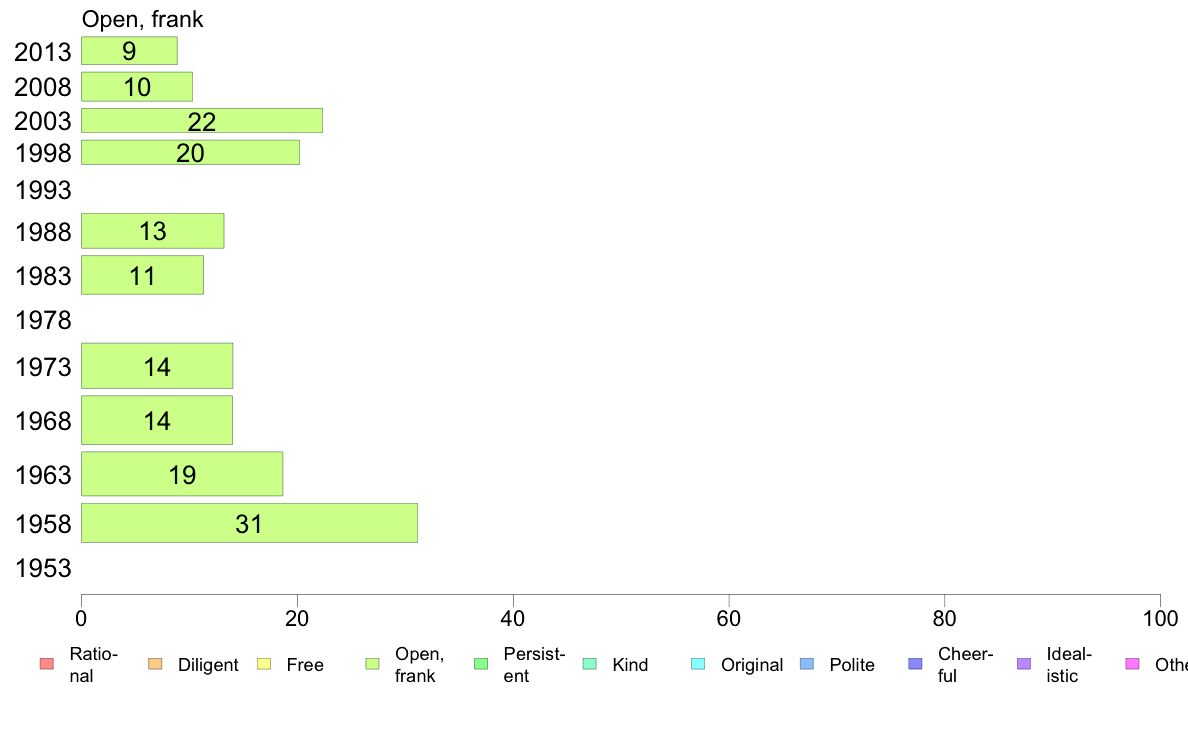The image size is (1188, 736).
Task: Select the Diligent legend swatch
Action: tap(155, 664)
